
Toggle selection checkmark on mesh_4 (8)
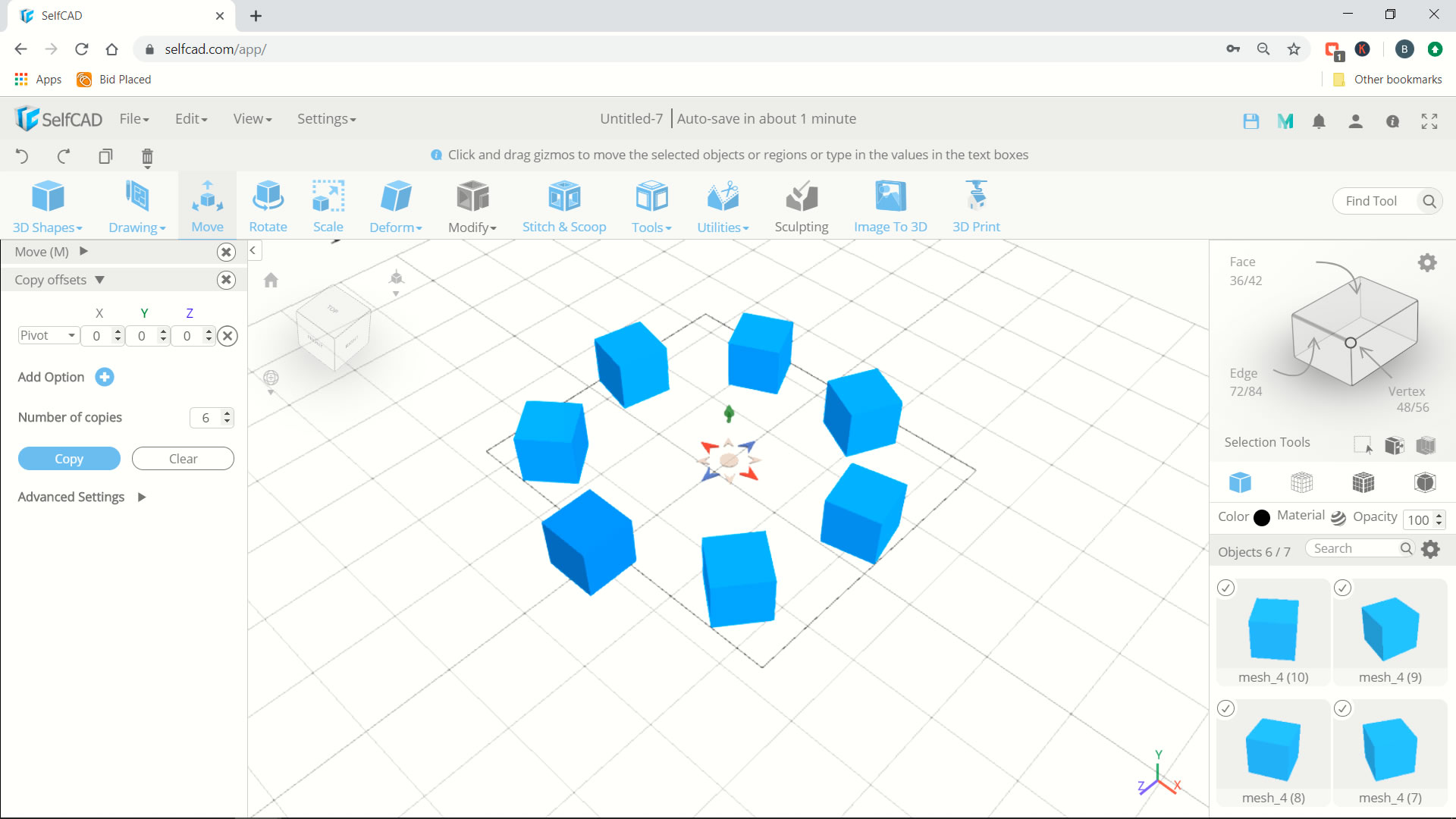(x=1226, y=708)
